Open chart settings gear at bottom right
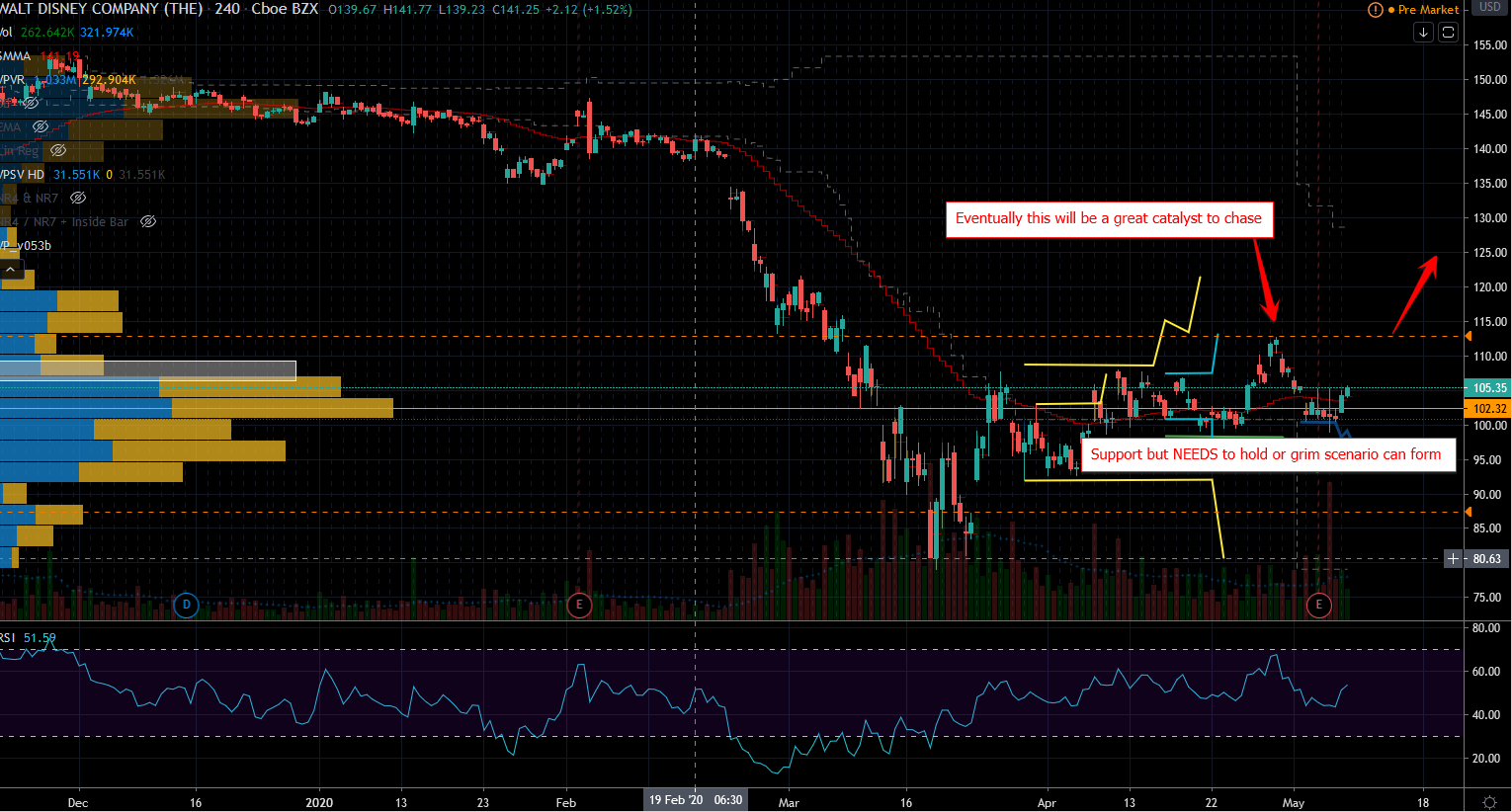This screenshot has width=1512, height=812. (1489, 801)
